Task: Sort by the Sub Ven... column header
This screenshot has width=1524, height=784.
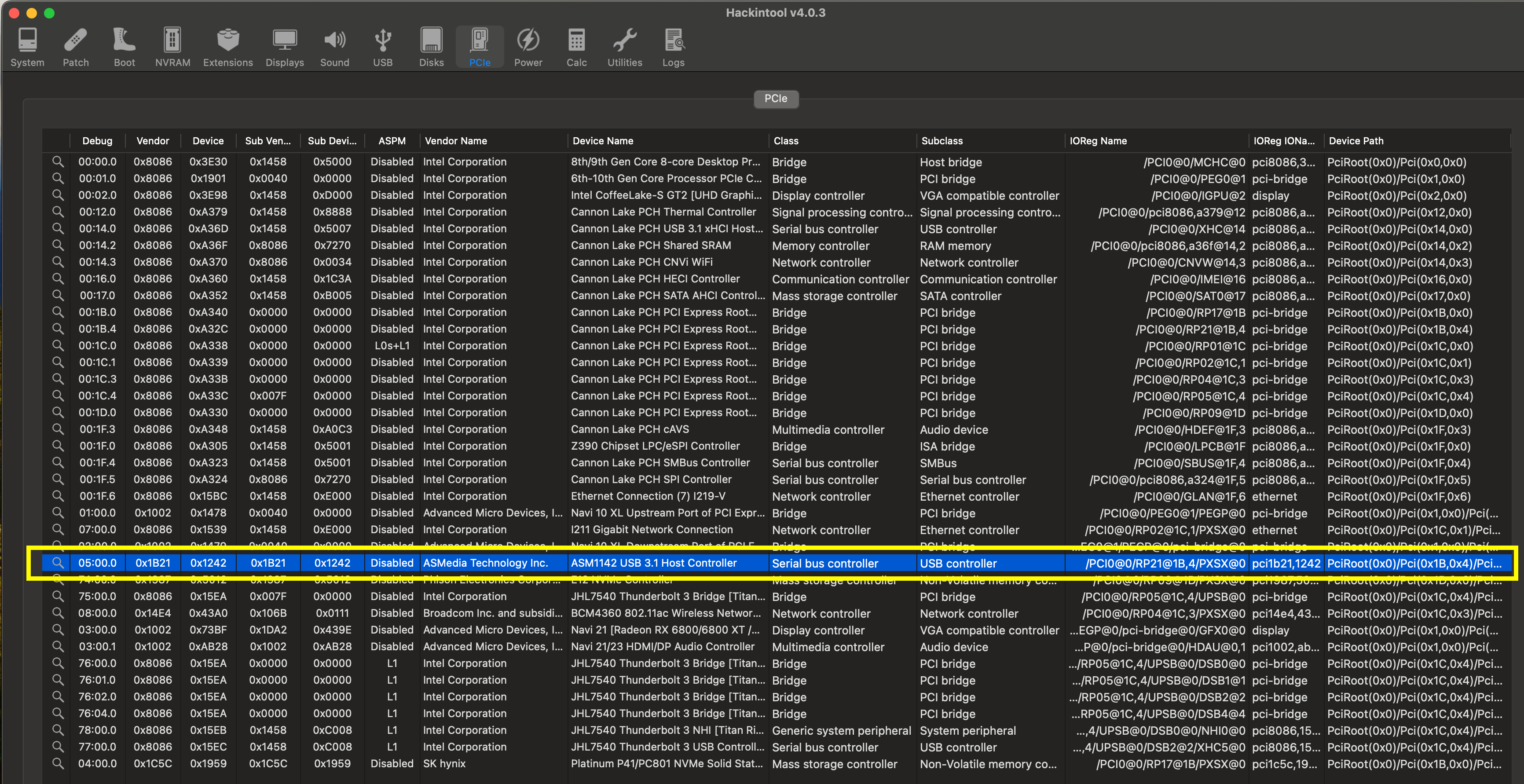Action: 268,141
